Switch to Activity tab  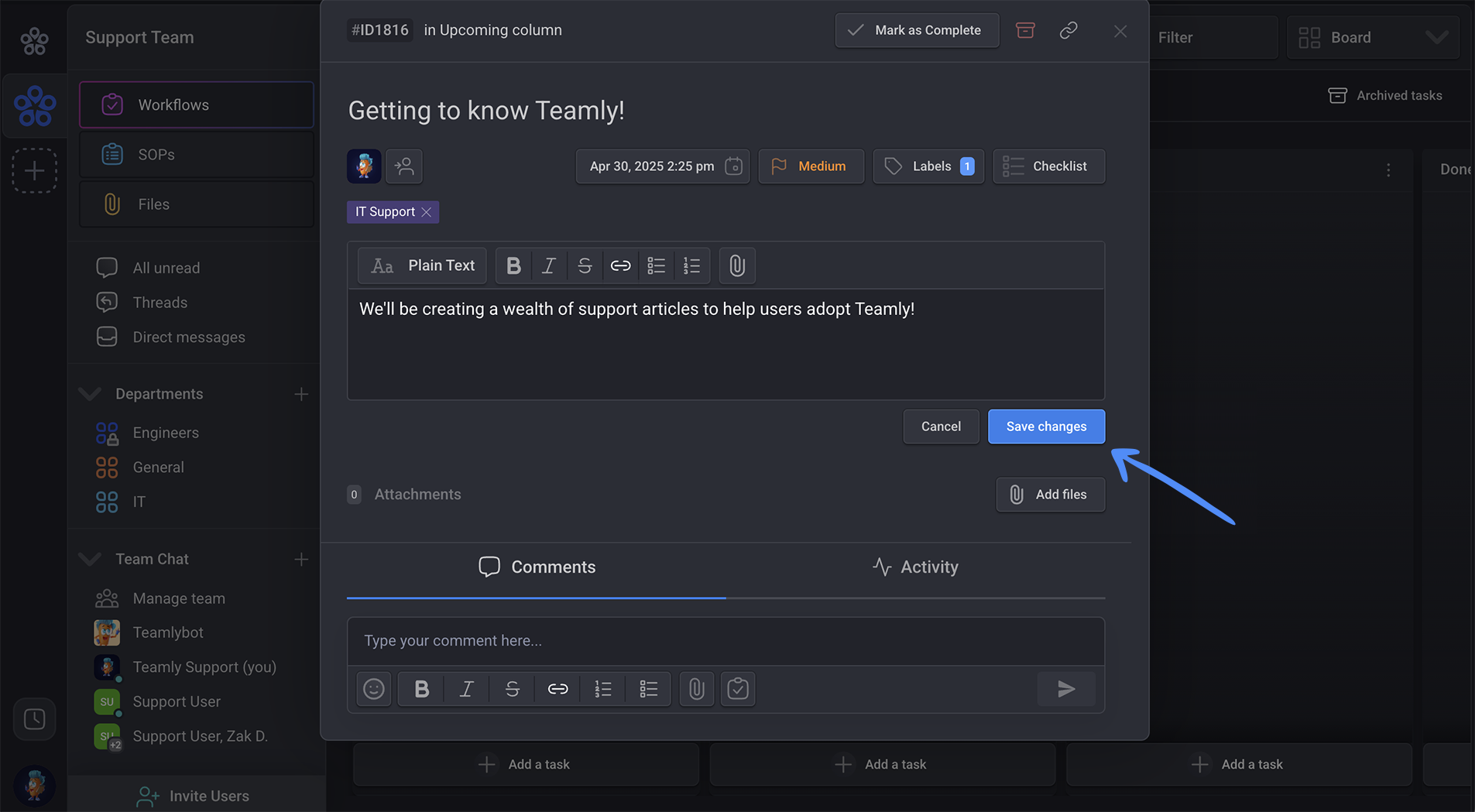915,567
